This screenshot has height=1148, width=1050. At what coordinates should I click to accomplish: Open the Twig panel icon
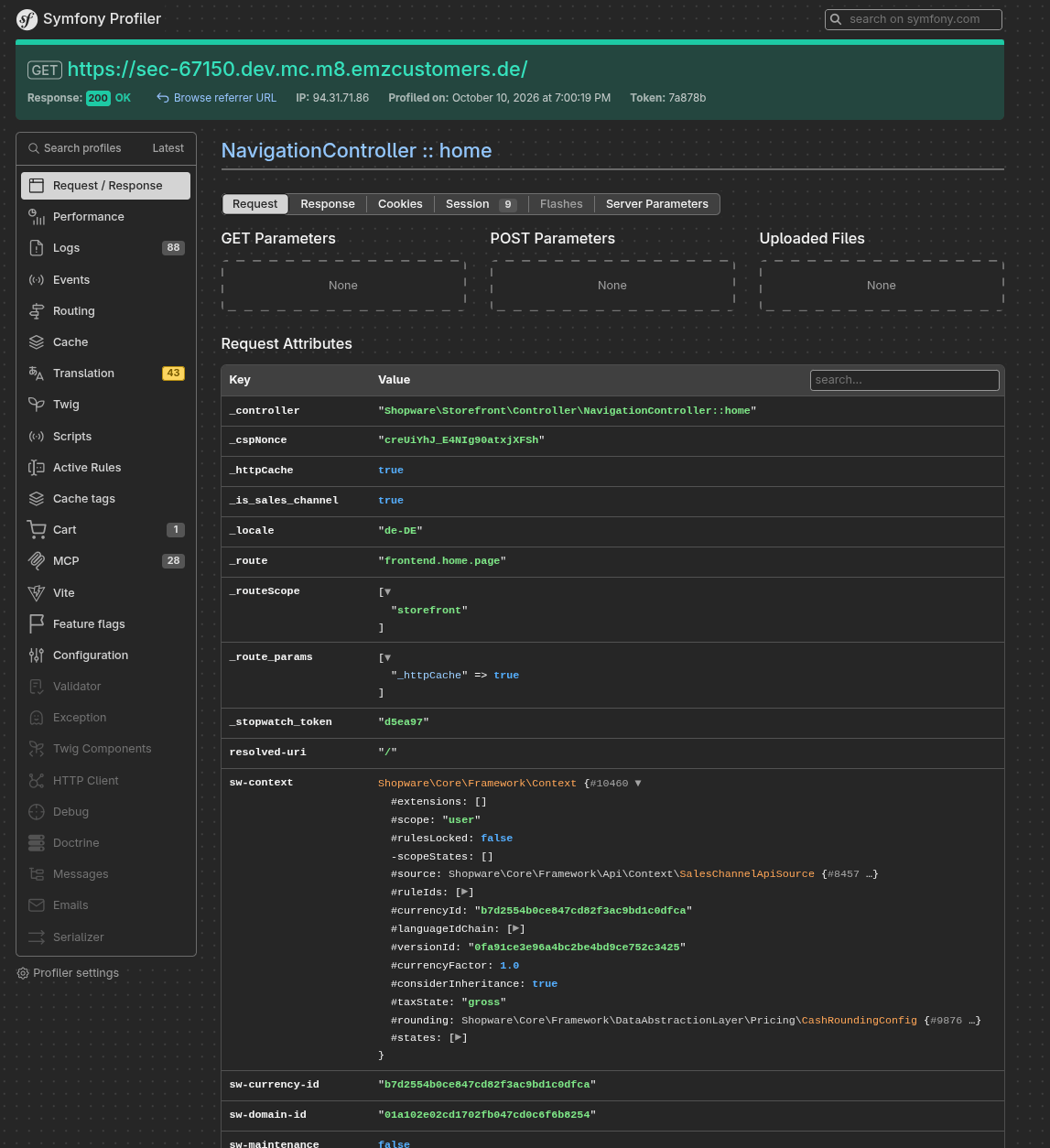point(37,405)
